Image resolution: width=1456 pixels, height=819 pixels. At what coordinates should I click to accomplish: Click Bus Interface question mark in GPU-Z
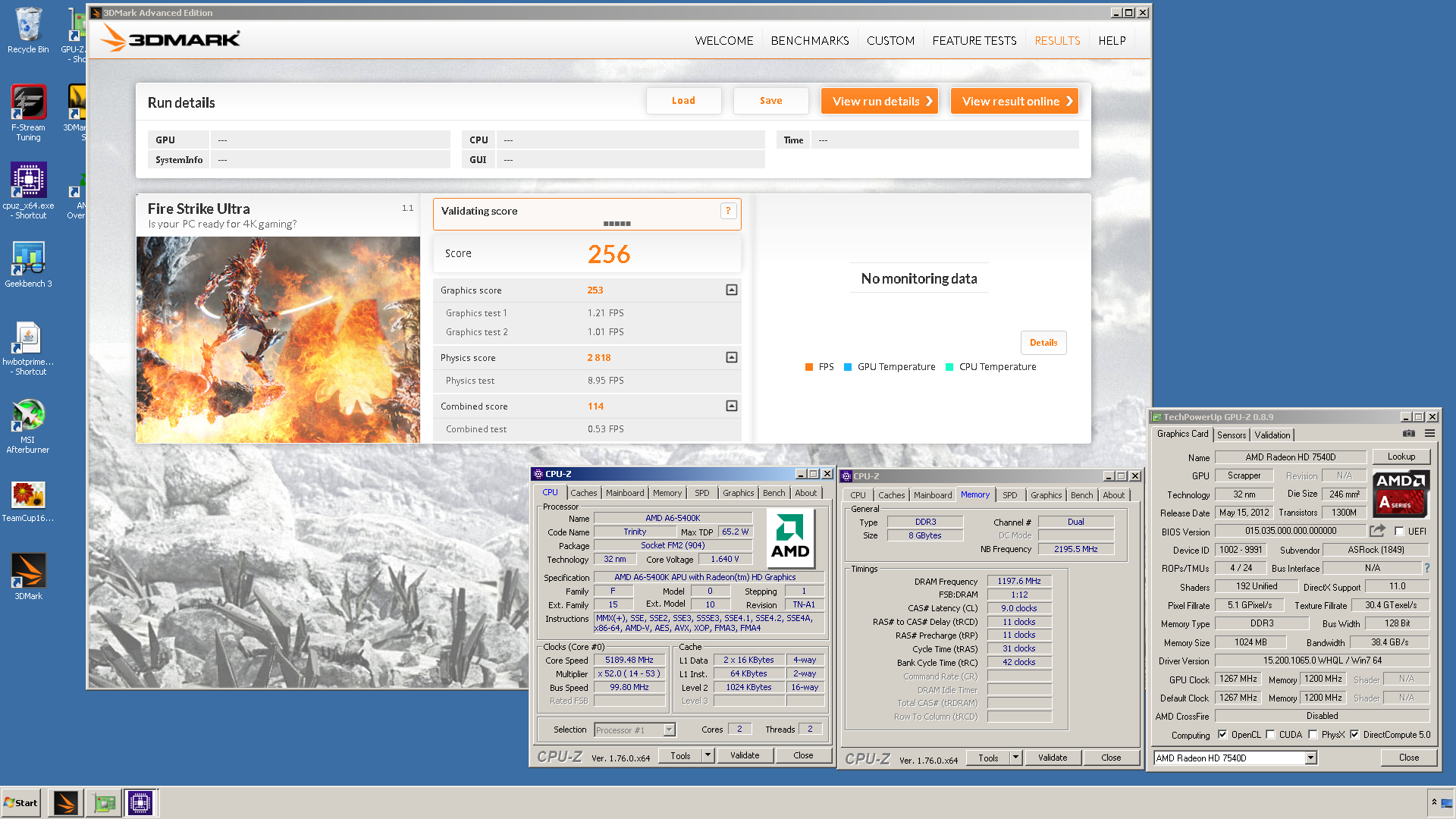point(1426,568)
